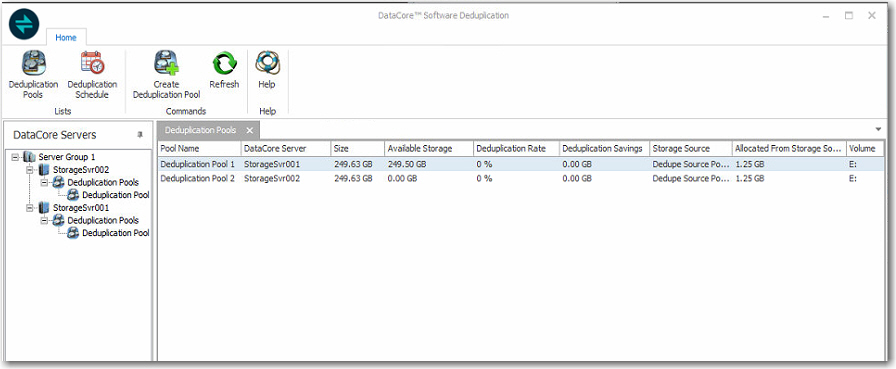Image resolution: width=896 pixels, height=369 pixels.
Task: Open the Deduplication Pools list icon
Action: click(33, 63)
